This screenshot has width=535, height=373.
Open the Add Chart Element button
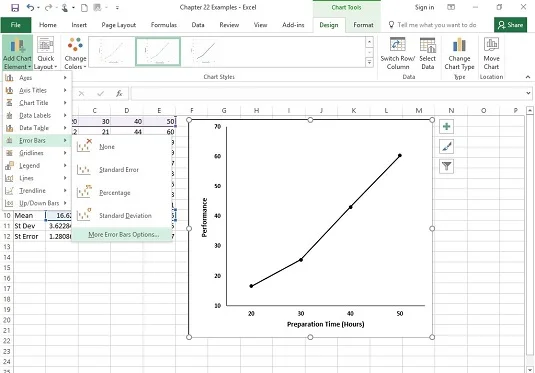click(17, 53)
